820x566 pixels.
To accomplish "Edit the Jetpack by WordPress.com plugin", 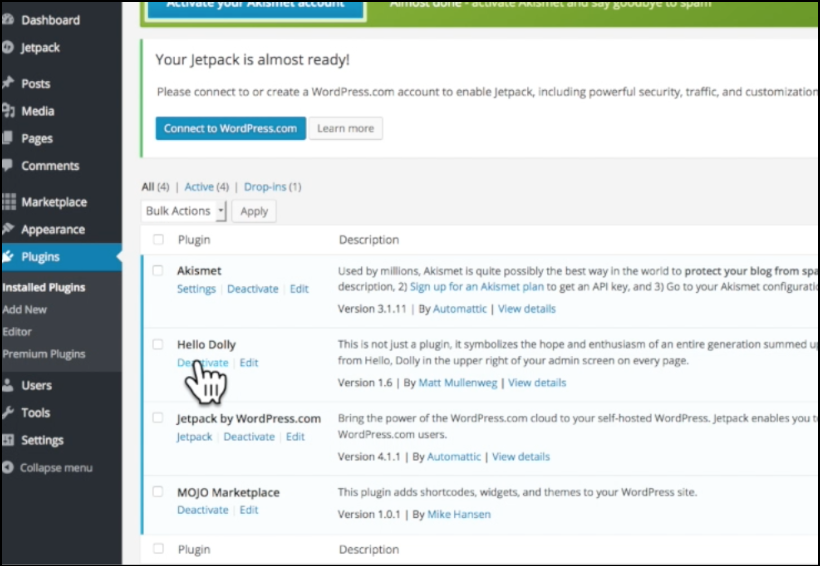I will pyautogui.click(x=295, y=437).
